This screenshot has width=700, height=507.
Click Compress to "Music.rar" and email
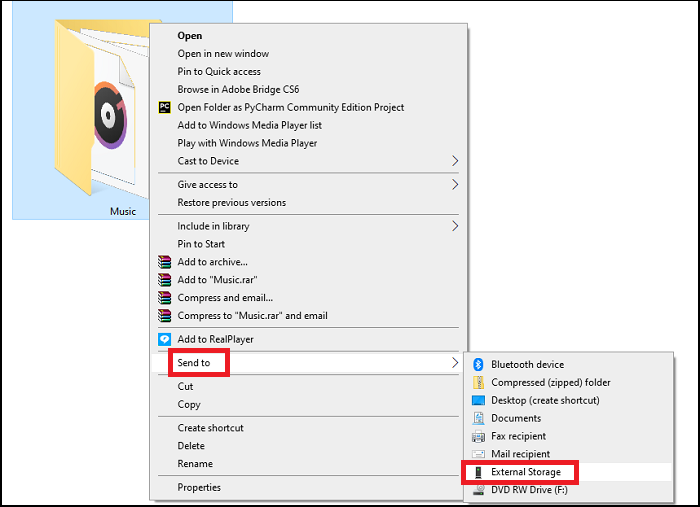coord(252,316)
